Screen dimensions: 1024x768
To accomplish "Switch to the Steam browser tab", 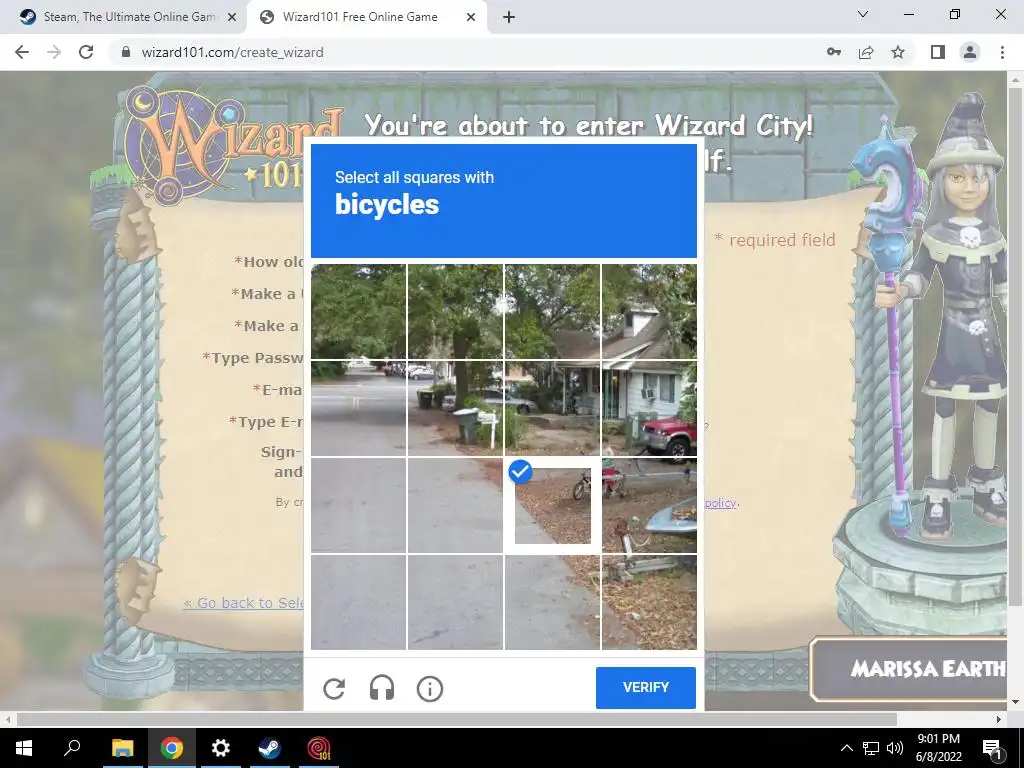I will 123,17.
